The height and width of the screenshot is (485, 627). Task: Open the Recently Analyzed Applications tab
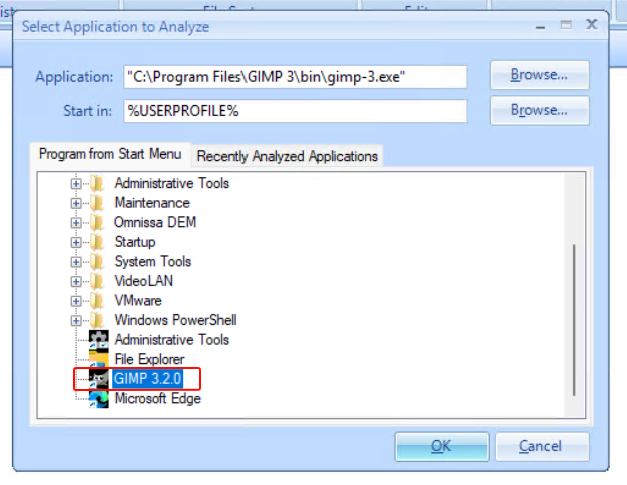point(287,156)
